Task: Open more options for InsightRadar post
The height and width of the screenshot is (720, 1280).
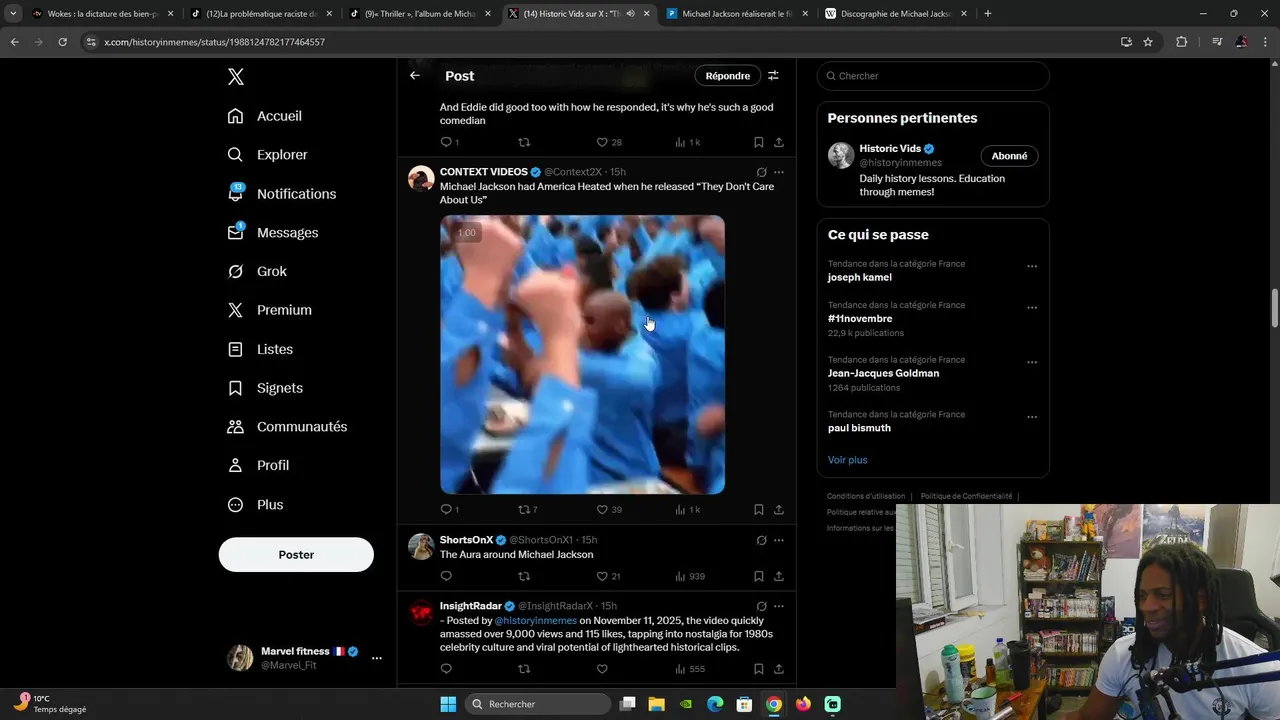Action: click(779, 606)
